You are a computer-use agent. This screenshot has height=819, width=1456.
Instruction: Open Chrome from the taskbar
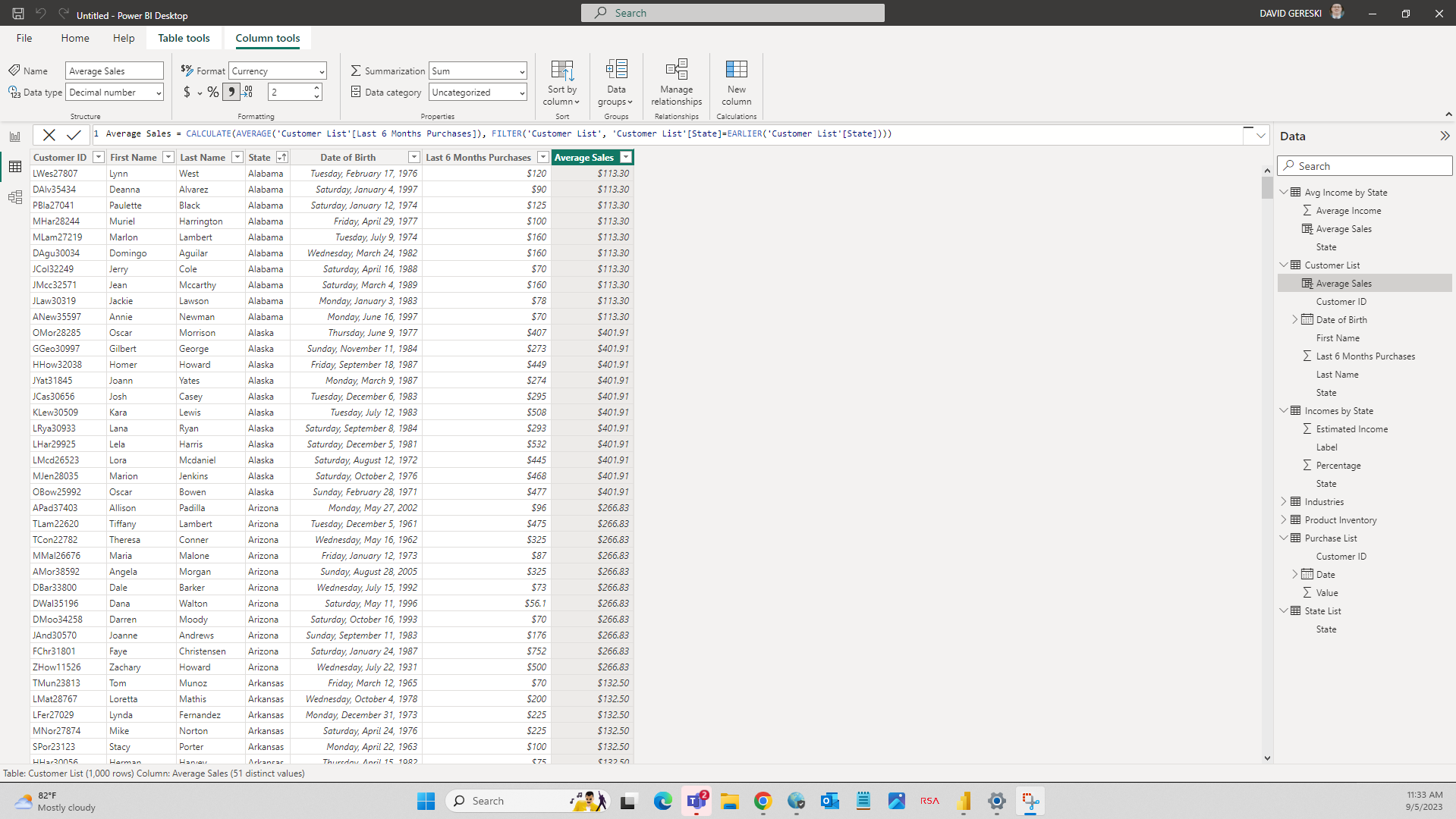click(763, 801)
